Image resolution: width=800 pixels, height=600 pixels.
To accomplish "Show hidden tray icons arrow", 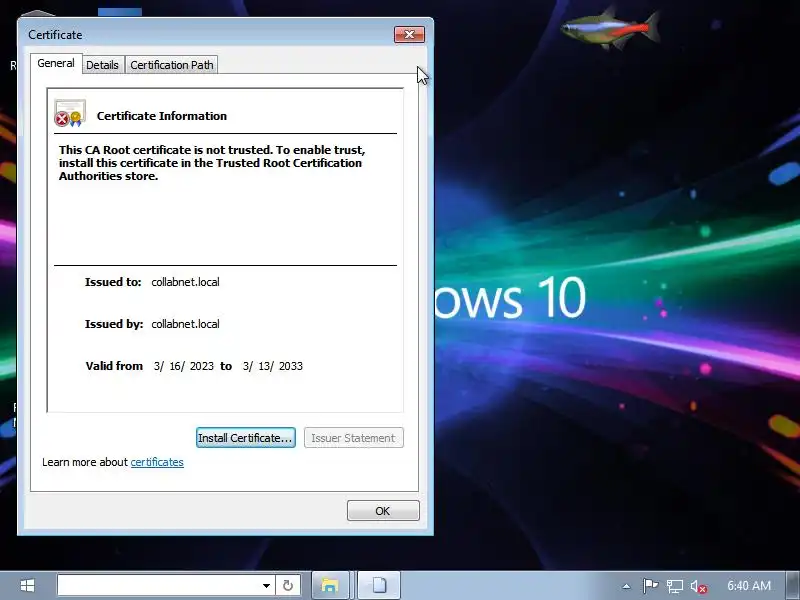I will pyautogui.click(x=627, y=586).
